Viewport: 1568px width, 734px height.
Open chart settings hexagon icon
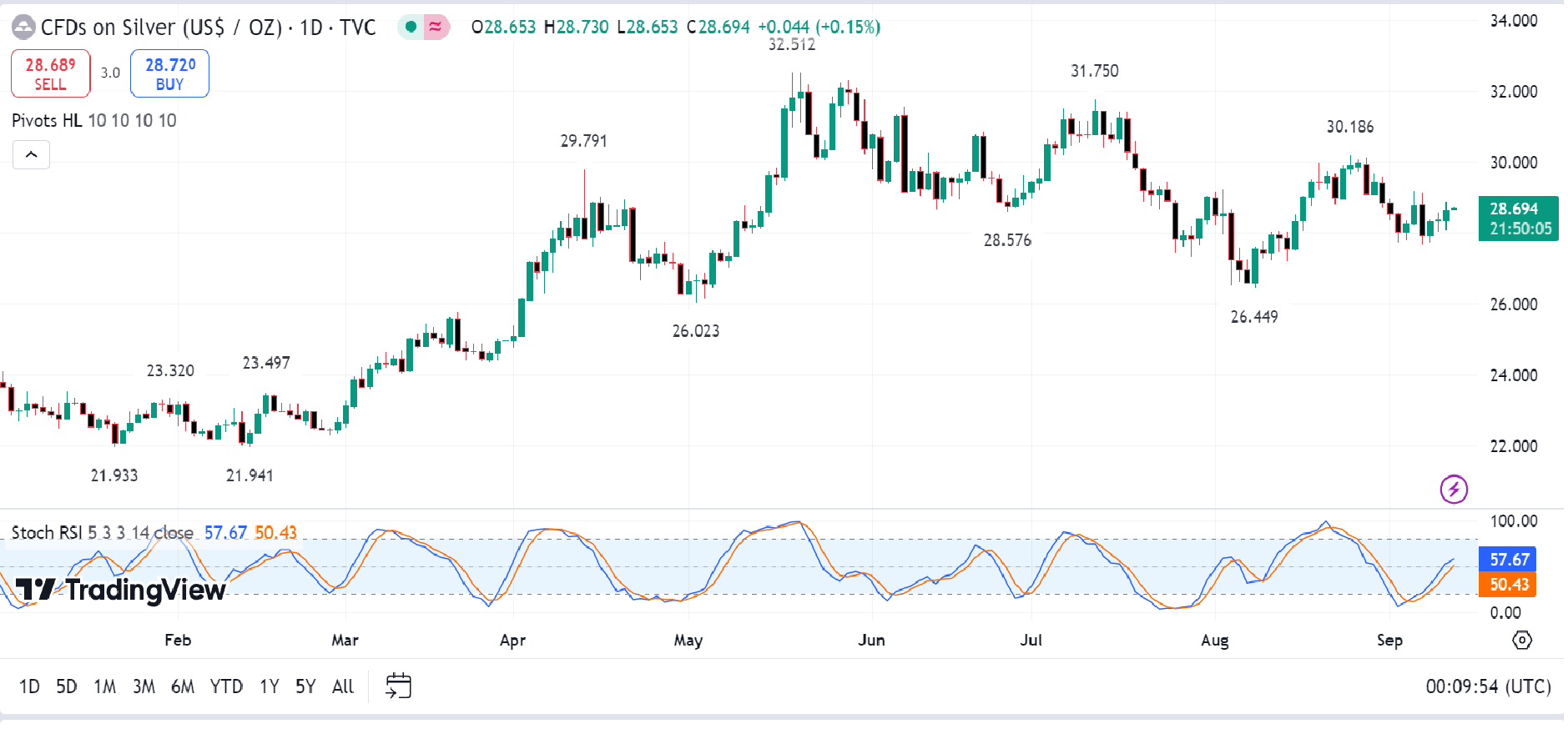coord(1522,640)
